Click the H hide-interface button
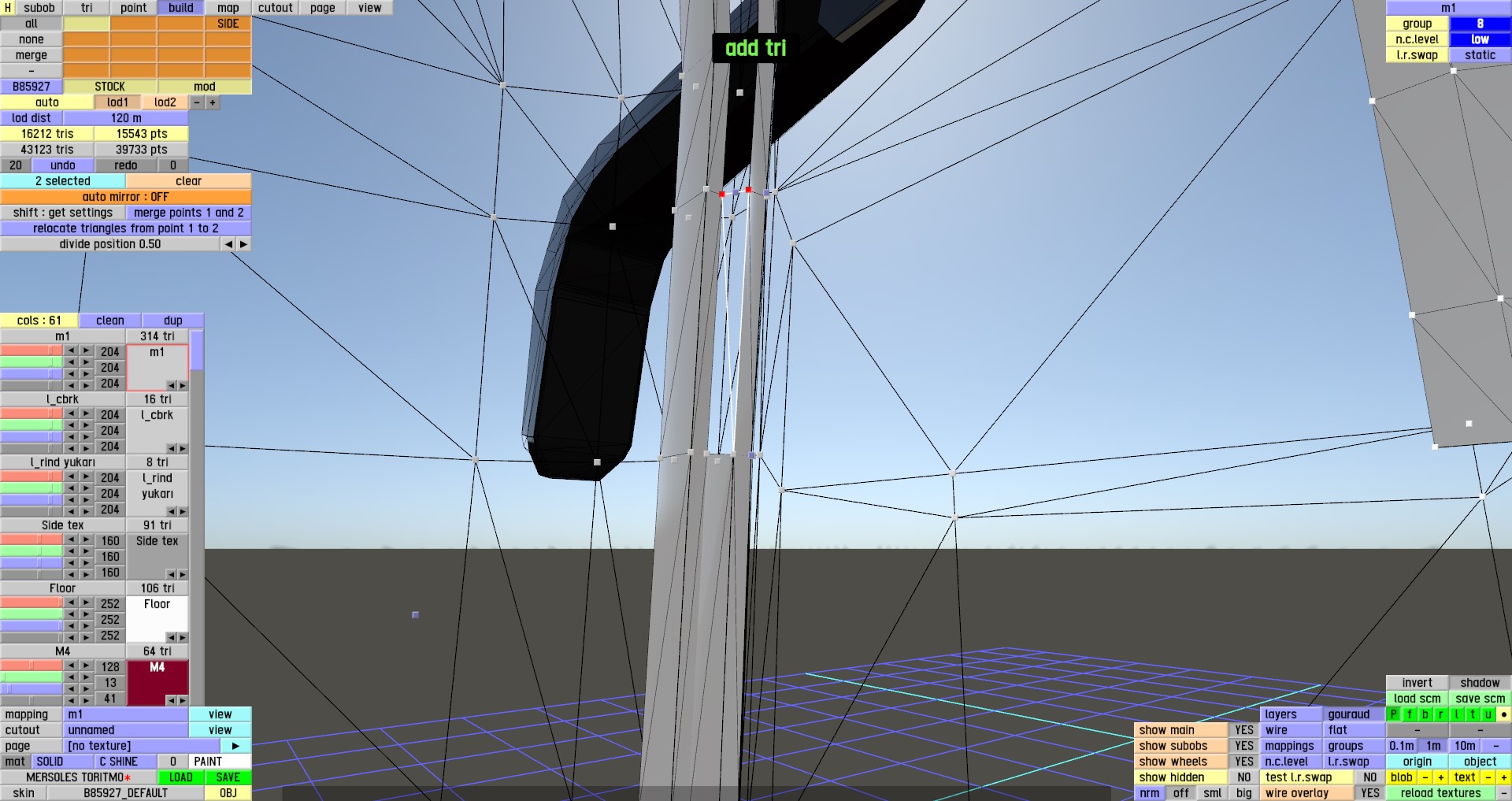 pos(8,8)
